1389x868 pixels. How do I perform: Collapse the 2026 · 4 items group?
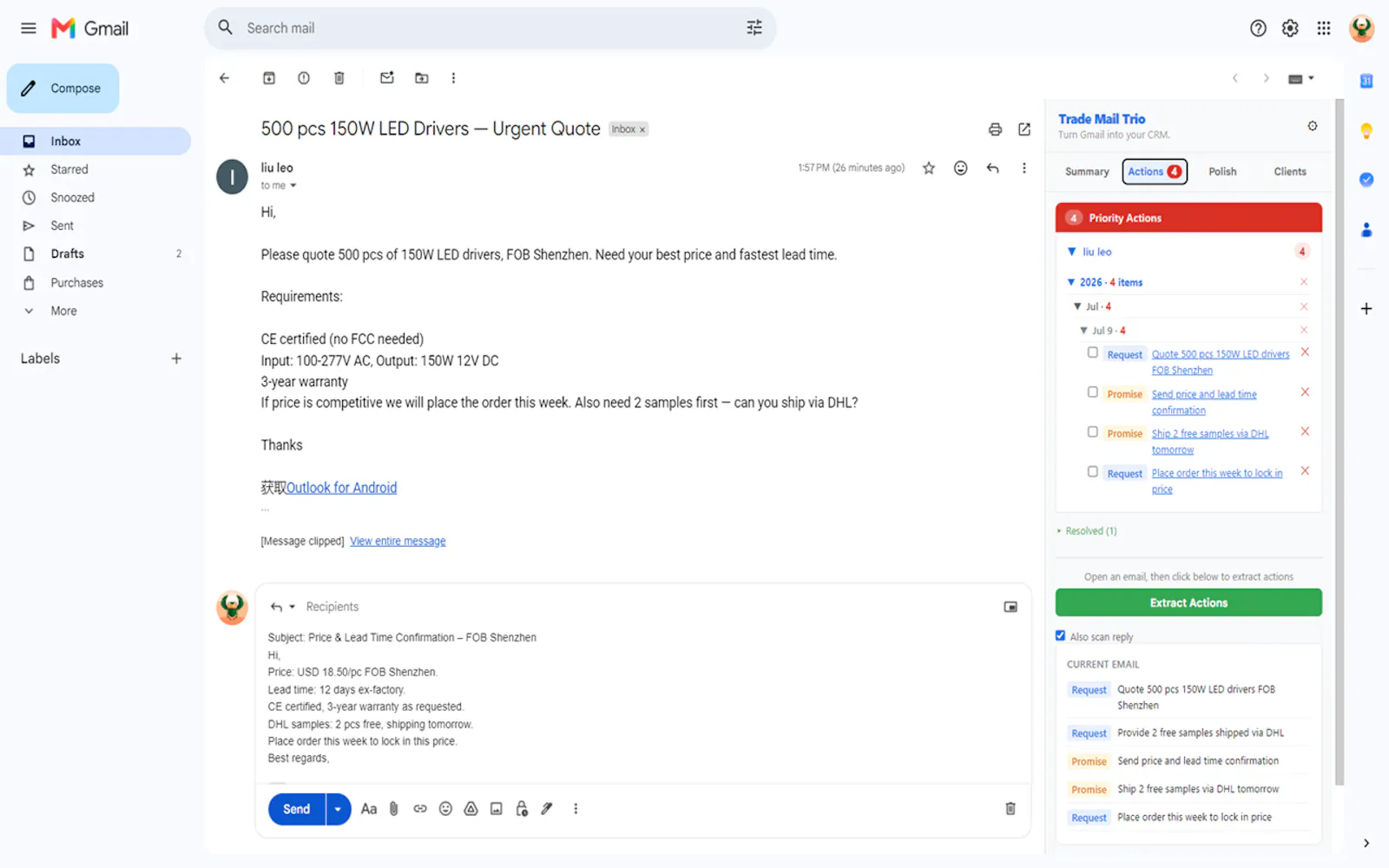pos(1071,282)
